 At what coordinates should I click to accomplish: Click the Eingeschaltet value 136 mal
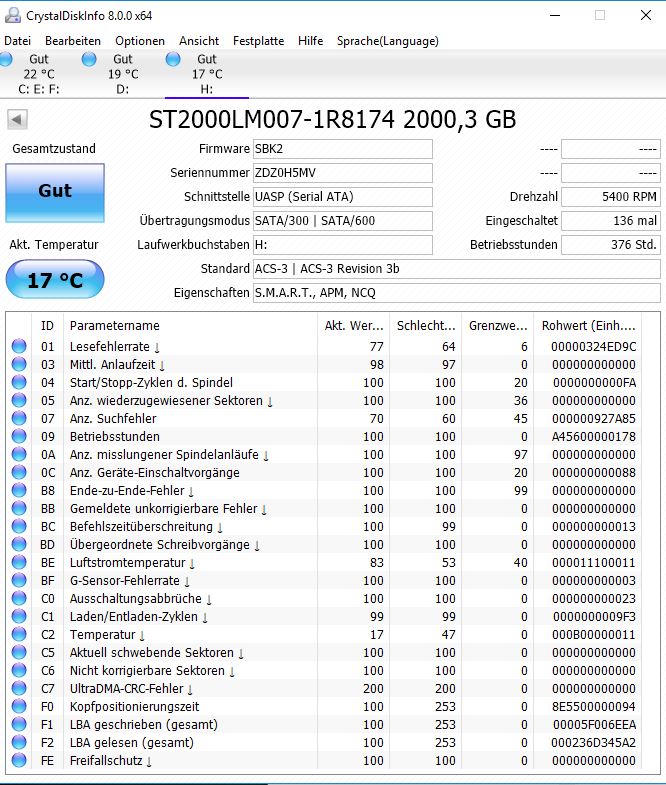tap(611, 221)
